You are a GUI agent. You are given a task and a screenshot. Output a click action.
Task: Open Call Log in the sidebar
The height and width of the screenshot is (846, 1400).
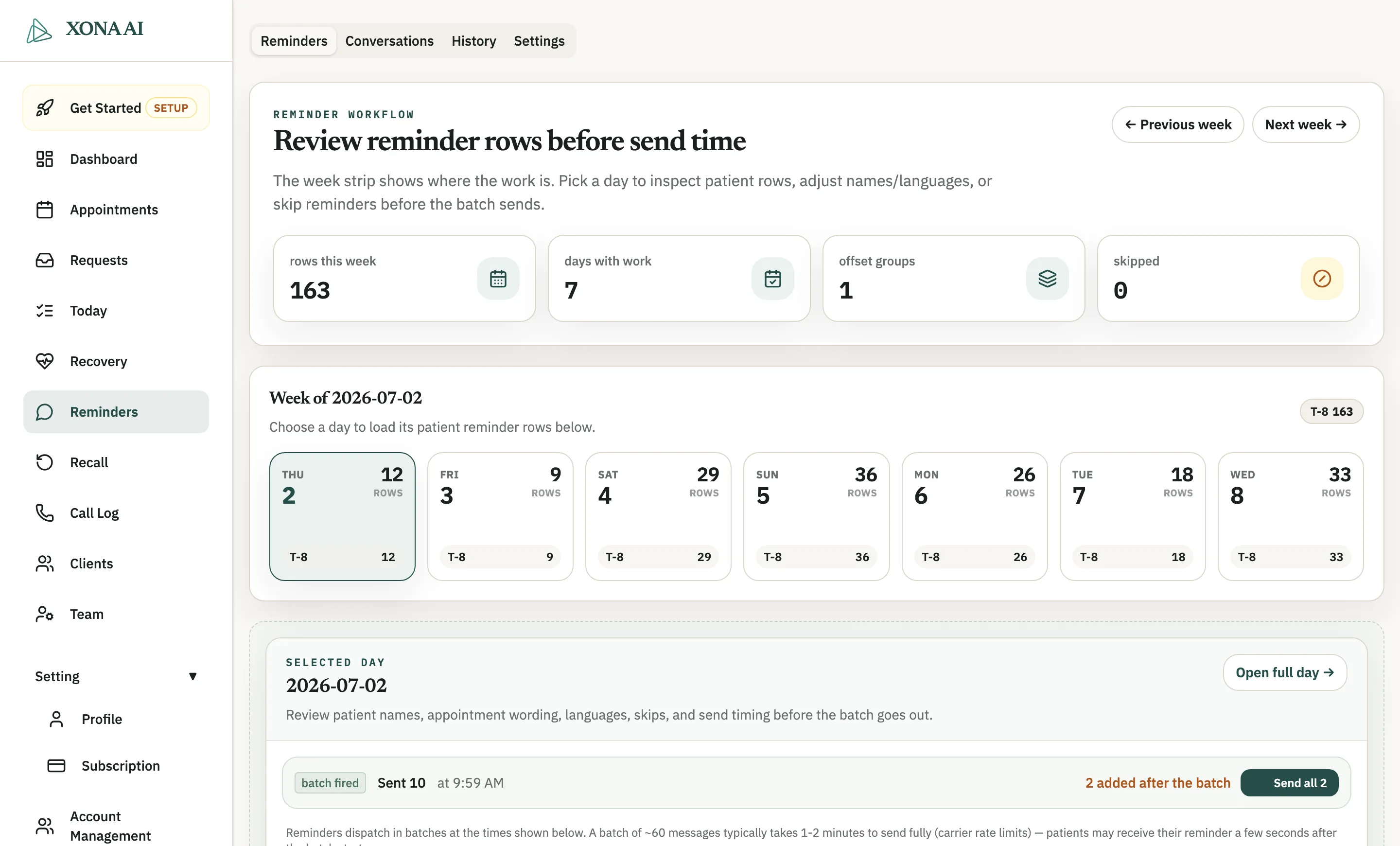click(x=116, y=513)
